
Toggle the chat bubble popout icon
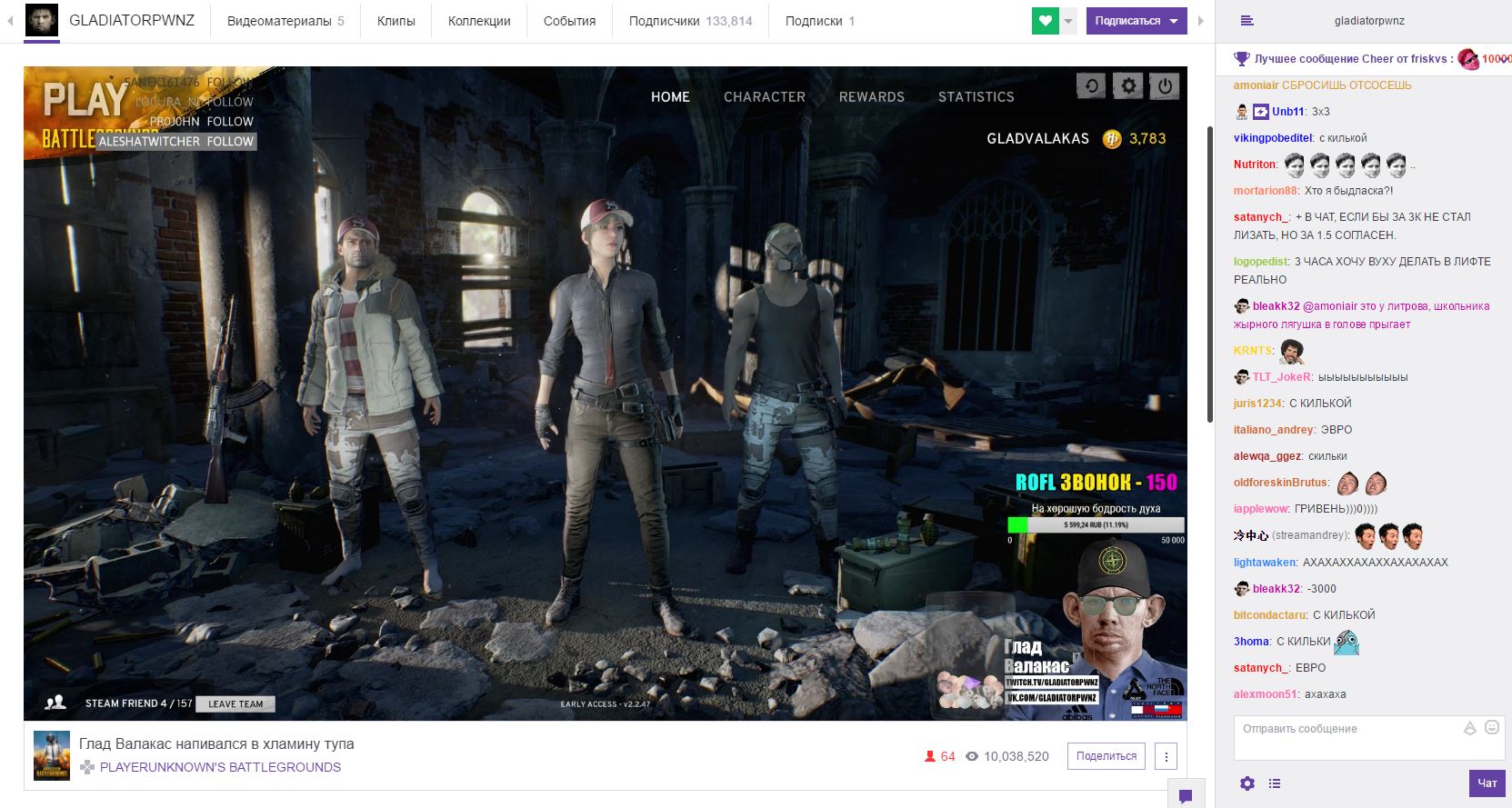(x=1186, y=796)
